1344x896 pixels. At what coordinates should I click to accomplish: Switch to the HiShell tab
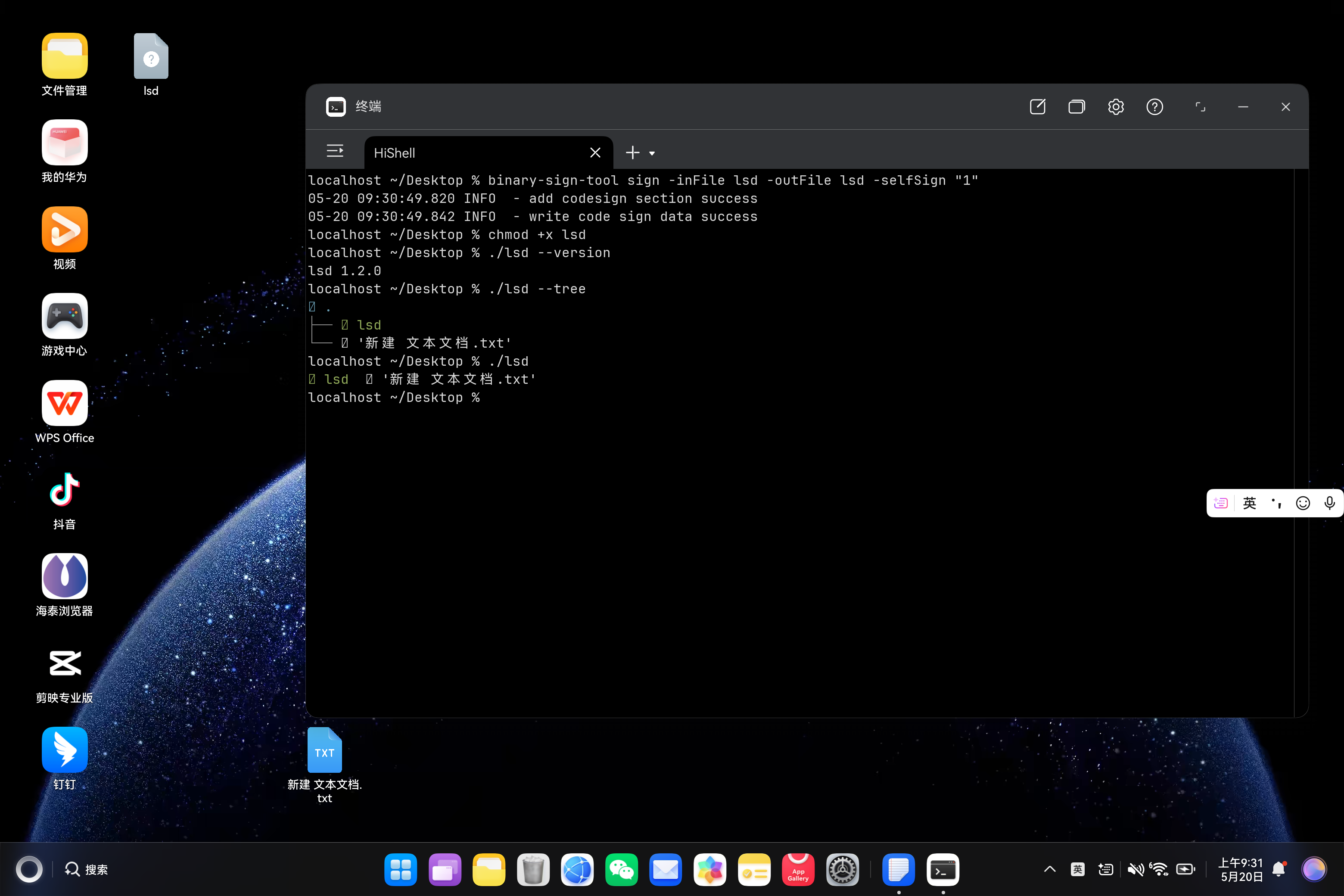pyautogui.click(x=488, y=152)
